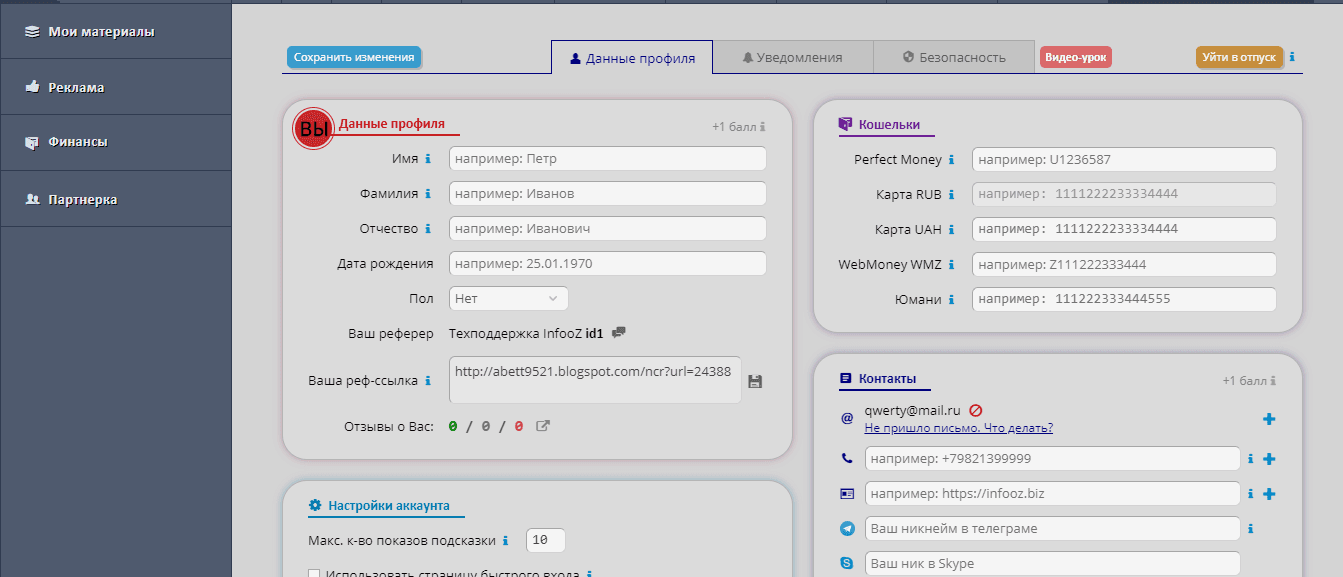Expand Финансы sidebar section

[x=78, y=142]
